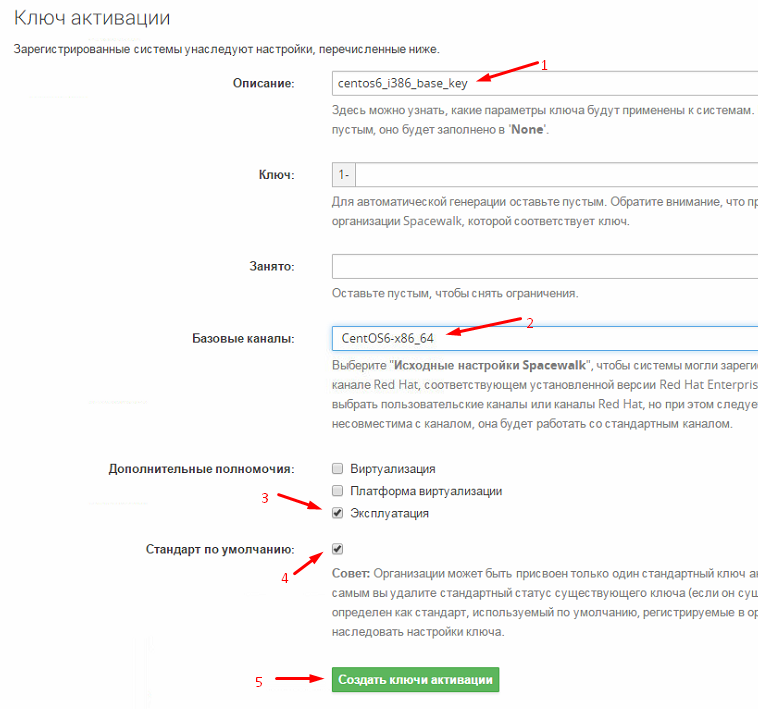Click the empty Ключ input field
The width and height of the screenshot is (758, 709).
(556, 175)
